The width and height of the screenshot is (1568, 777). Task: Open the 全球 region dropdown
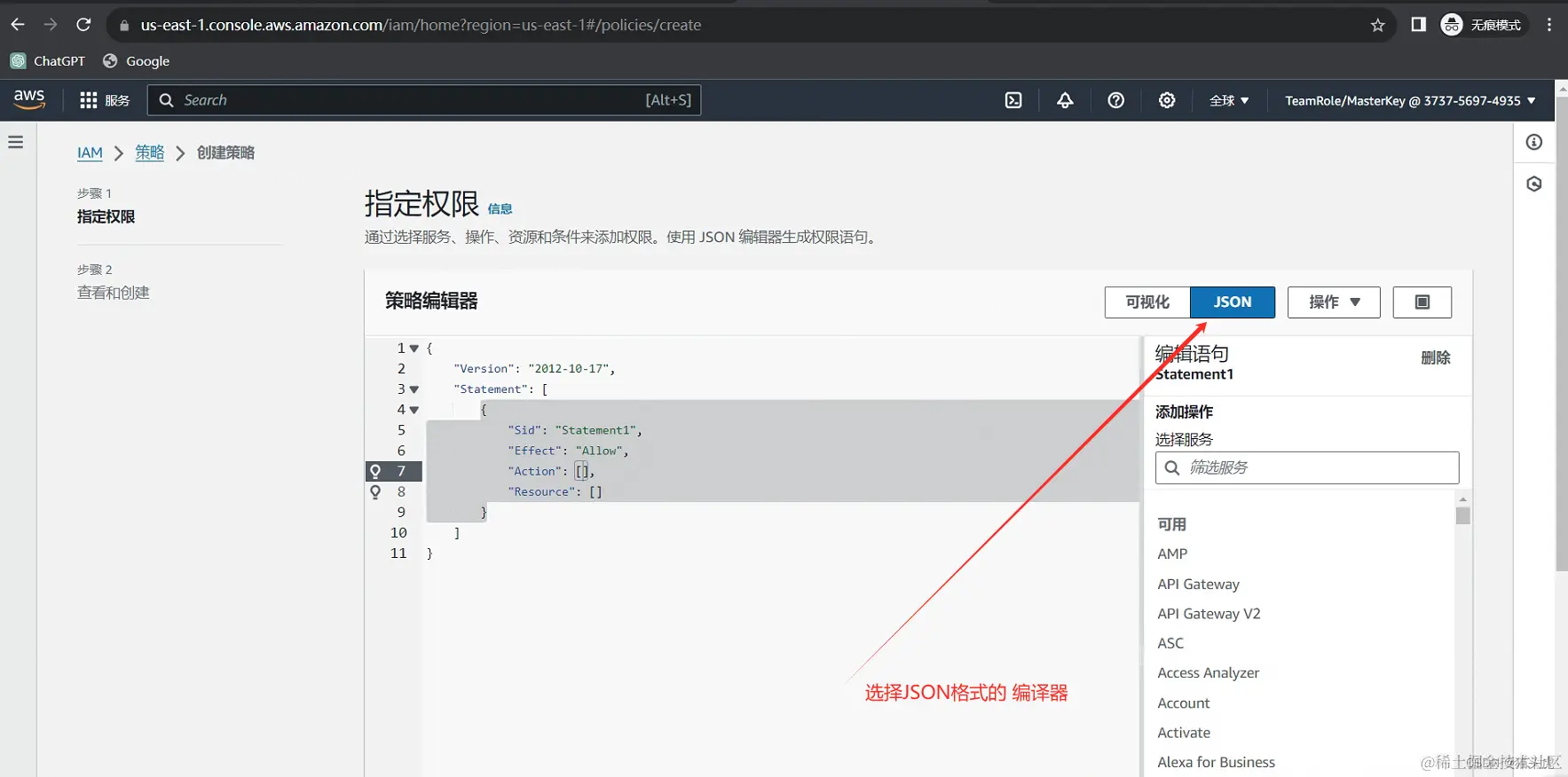(1229, 100)
